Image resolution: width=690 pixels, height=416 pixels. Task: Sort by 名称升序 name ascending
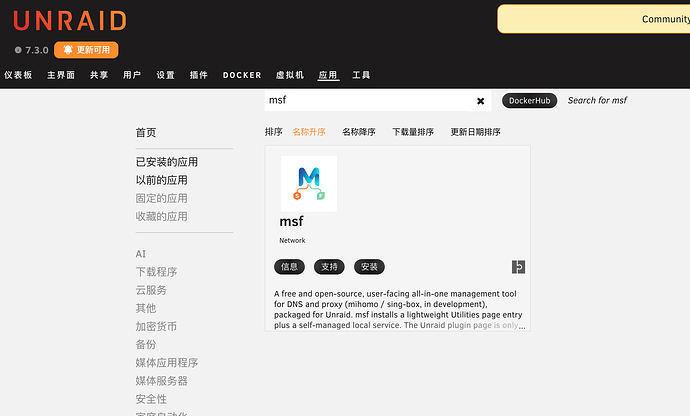309,132
